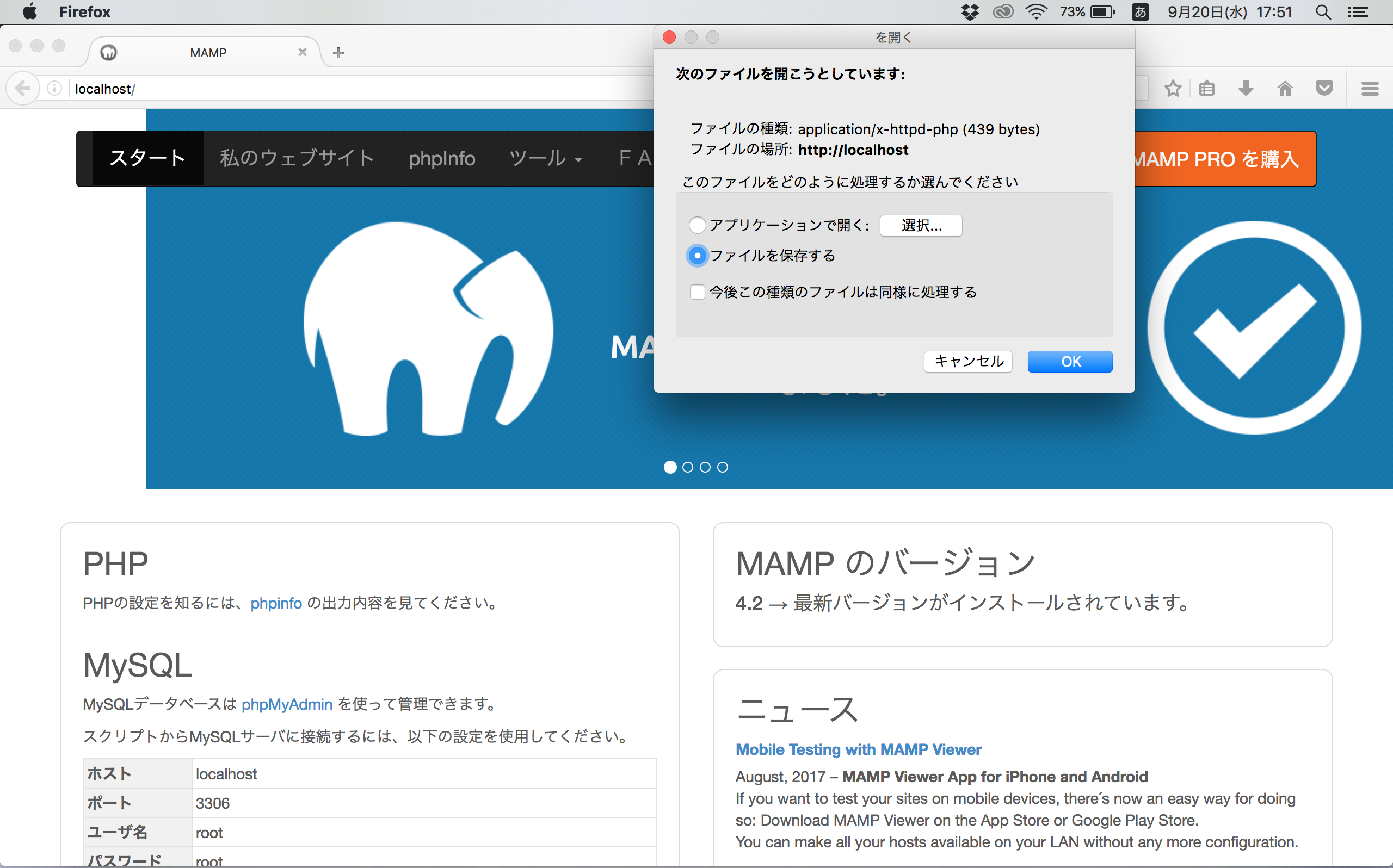This screenshot has width=1393, height=868.
Task: Open 私のウェブサイト navigation item
Action: tap(297, 158)
